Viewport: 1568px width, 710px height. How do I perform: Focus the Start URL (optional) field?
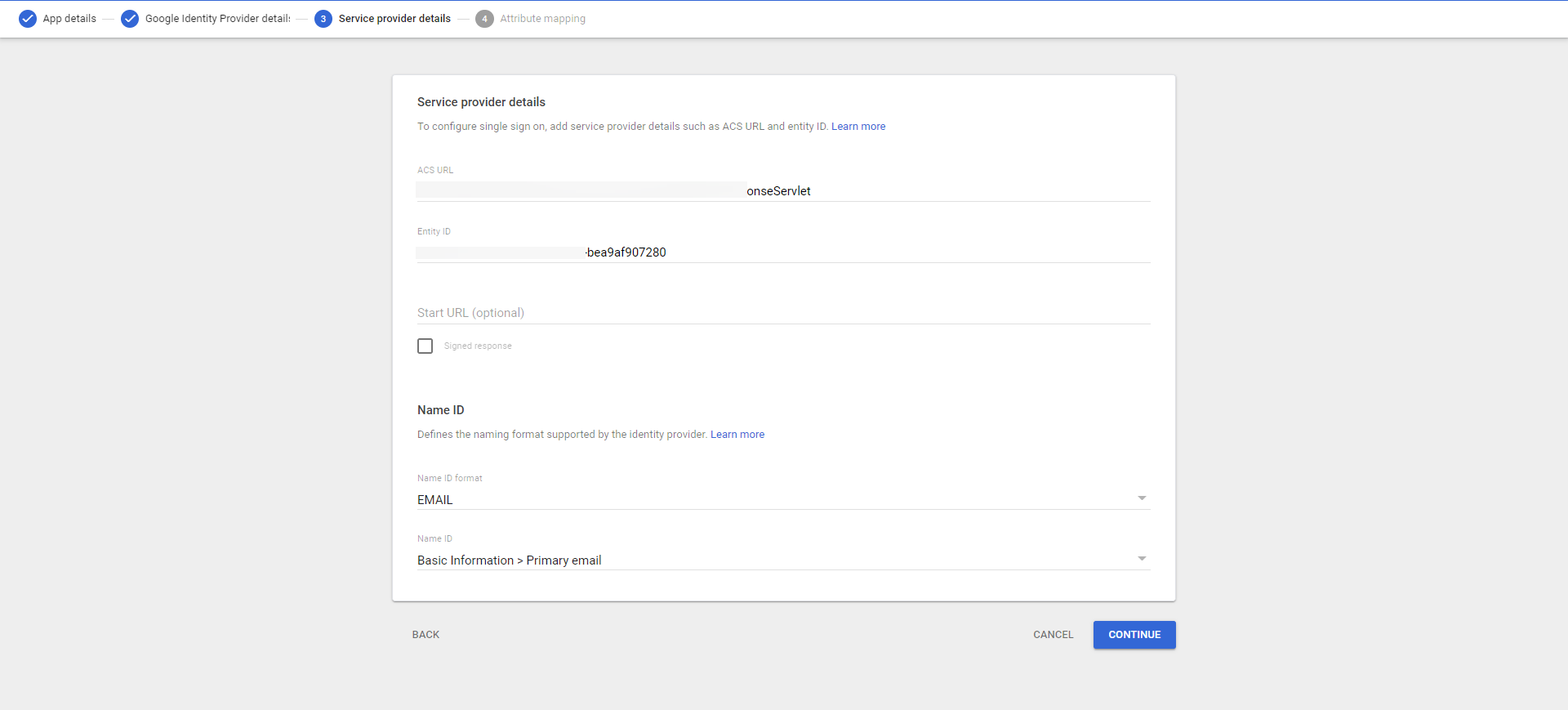[783, 313]
